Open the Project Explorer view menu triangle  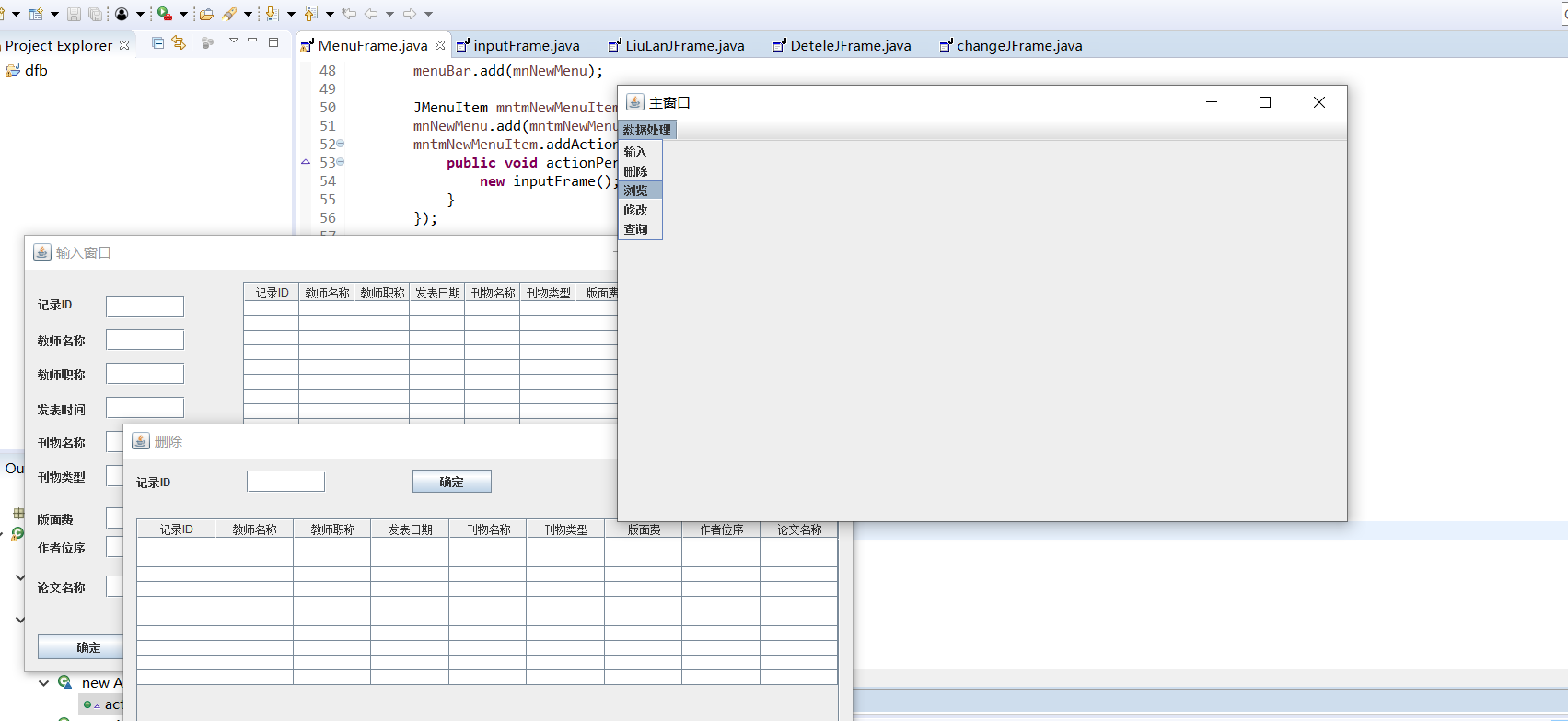234,41
